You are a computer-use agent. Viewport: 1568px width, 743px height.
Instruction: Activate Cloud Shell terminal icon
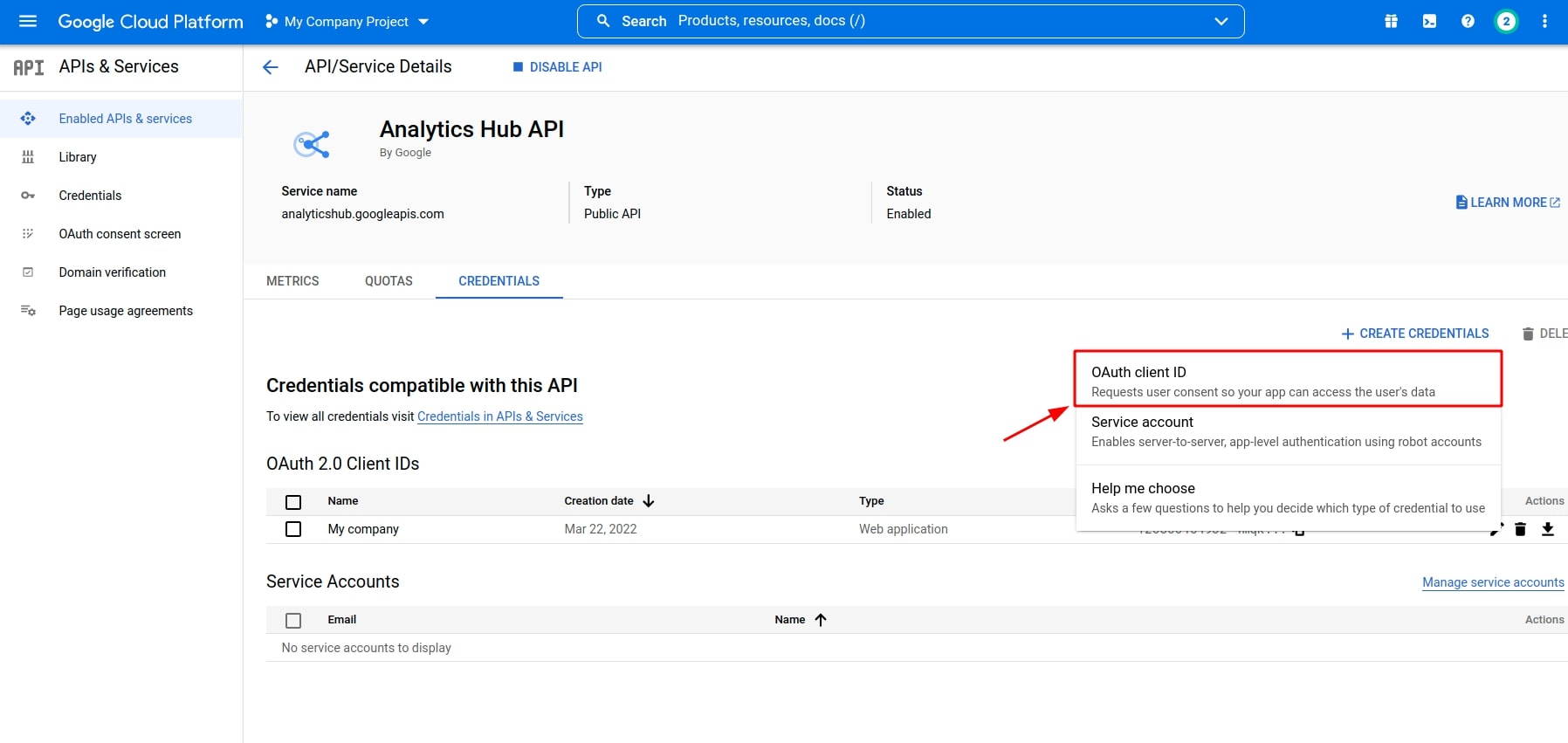tap(1429, 21)
